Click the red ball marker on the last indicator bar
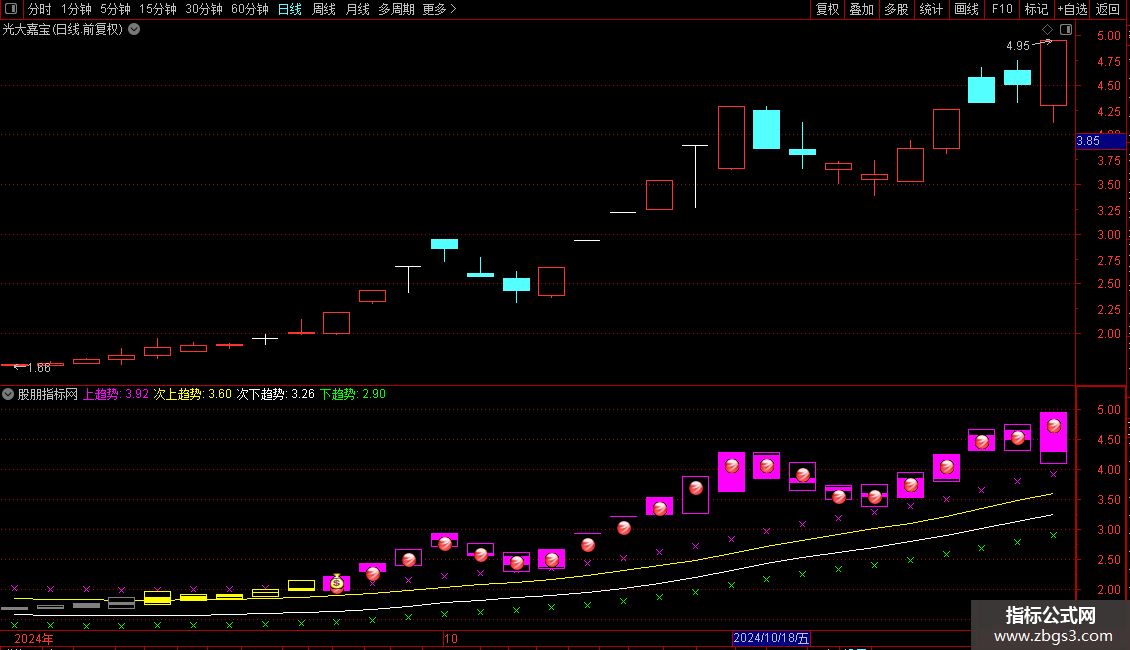Image resolution: width=1130 pixels, height=650 pixels. 1054,427
